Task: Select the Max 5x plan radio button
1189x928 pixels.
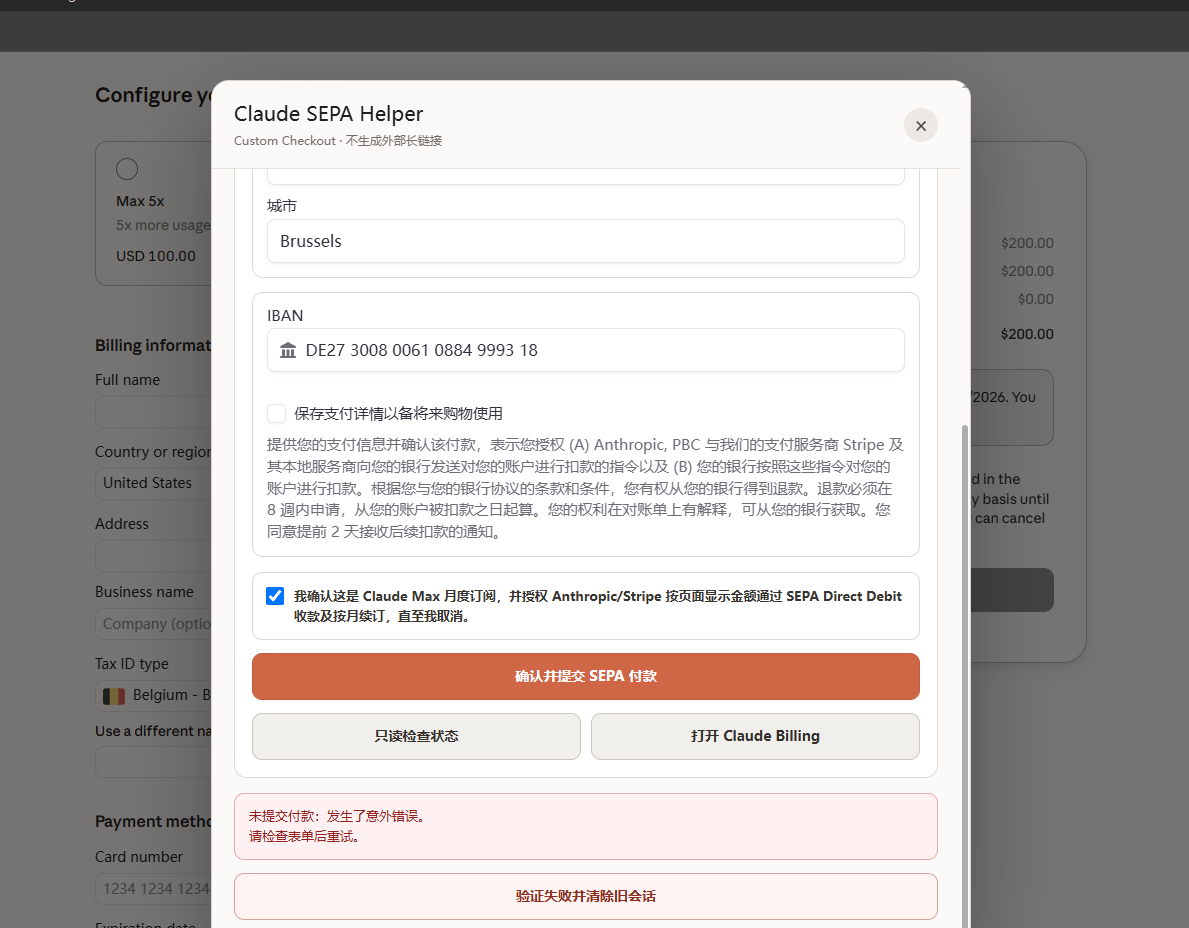Action: click(127, 169)
